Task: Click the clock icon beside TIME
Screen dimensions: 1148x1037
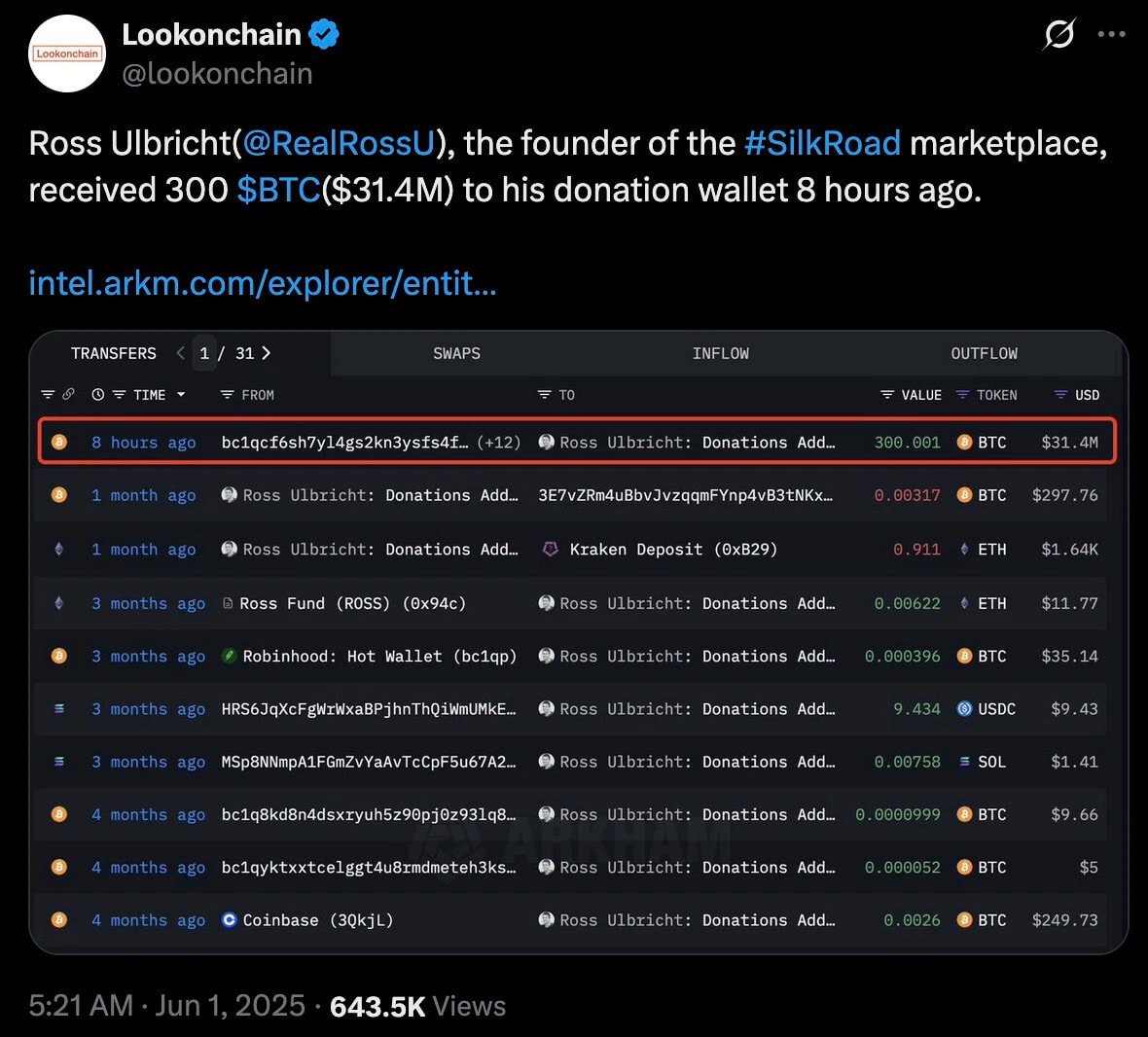Action: pyautogui.click(x=97, y=394)
